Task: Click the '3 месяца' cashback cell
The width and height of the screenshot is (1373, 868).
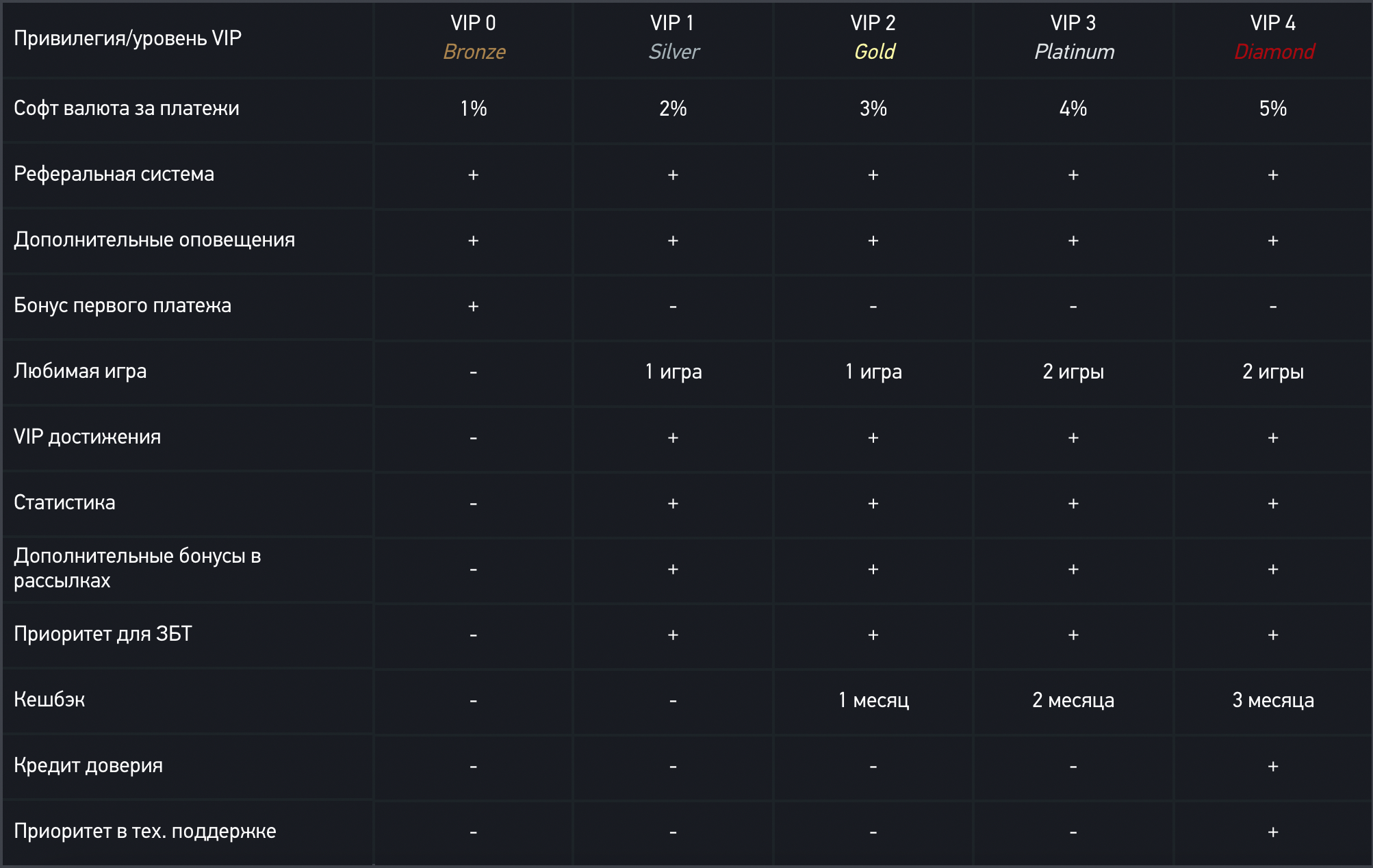Action: (1273, 700)
